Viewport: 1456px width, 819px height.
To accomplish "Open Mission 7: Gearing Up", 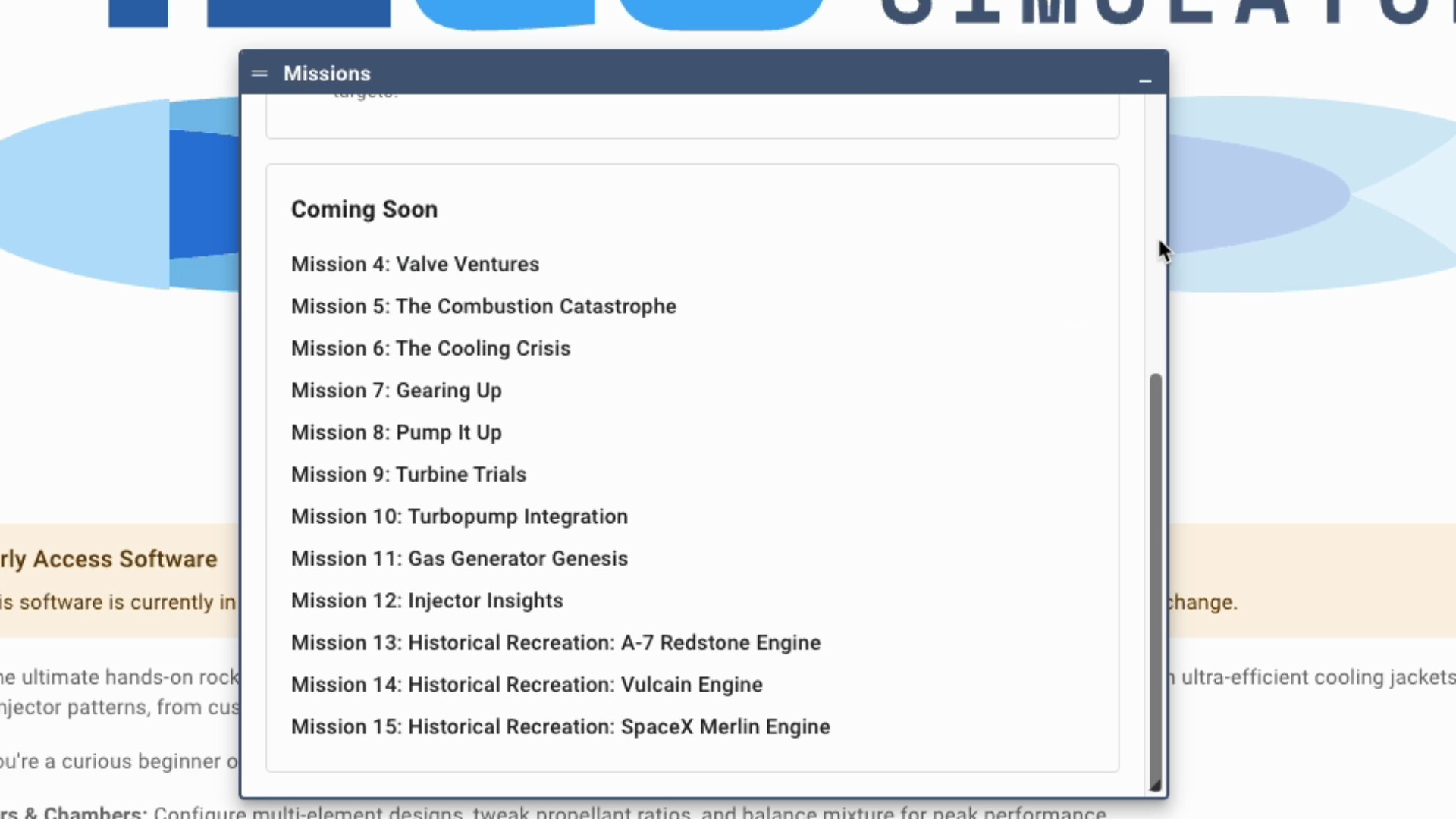I will pos(396,391).
